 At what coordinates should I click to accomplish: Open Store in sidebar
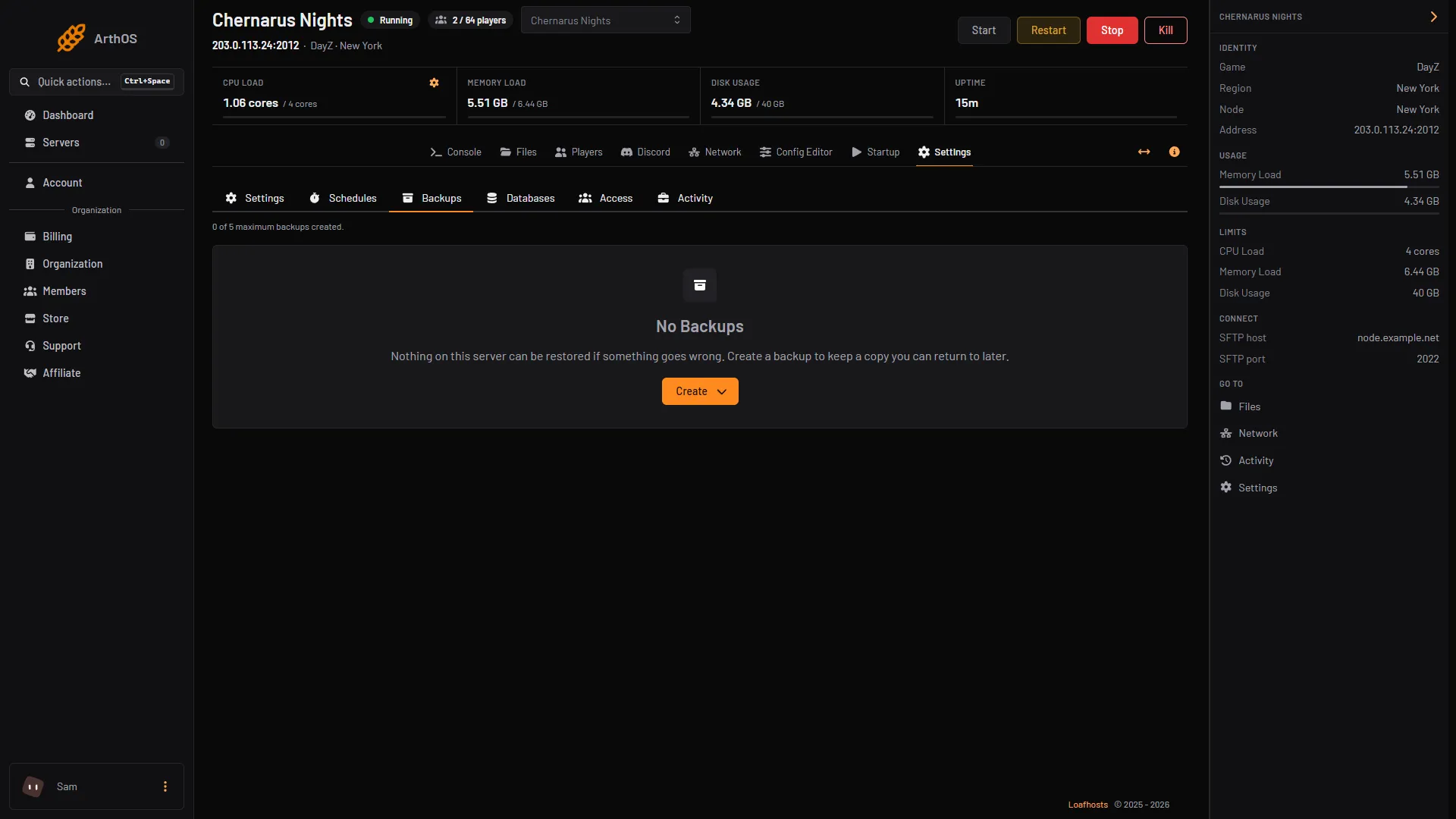(96, 318)
